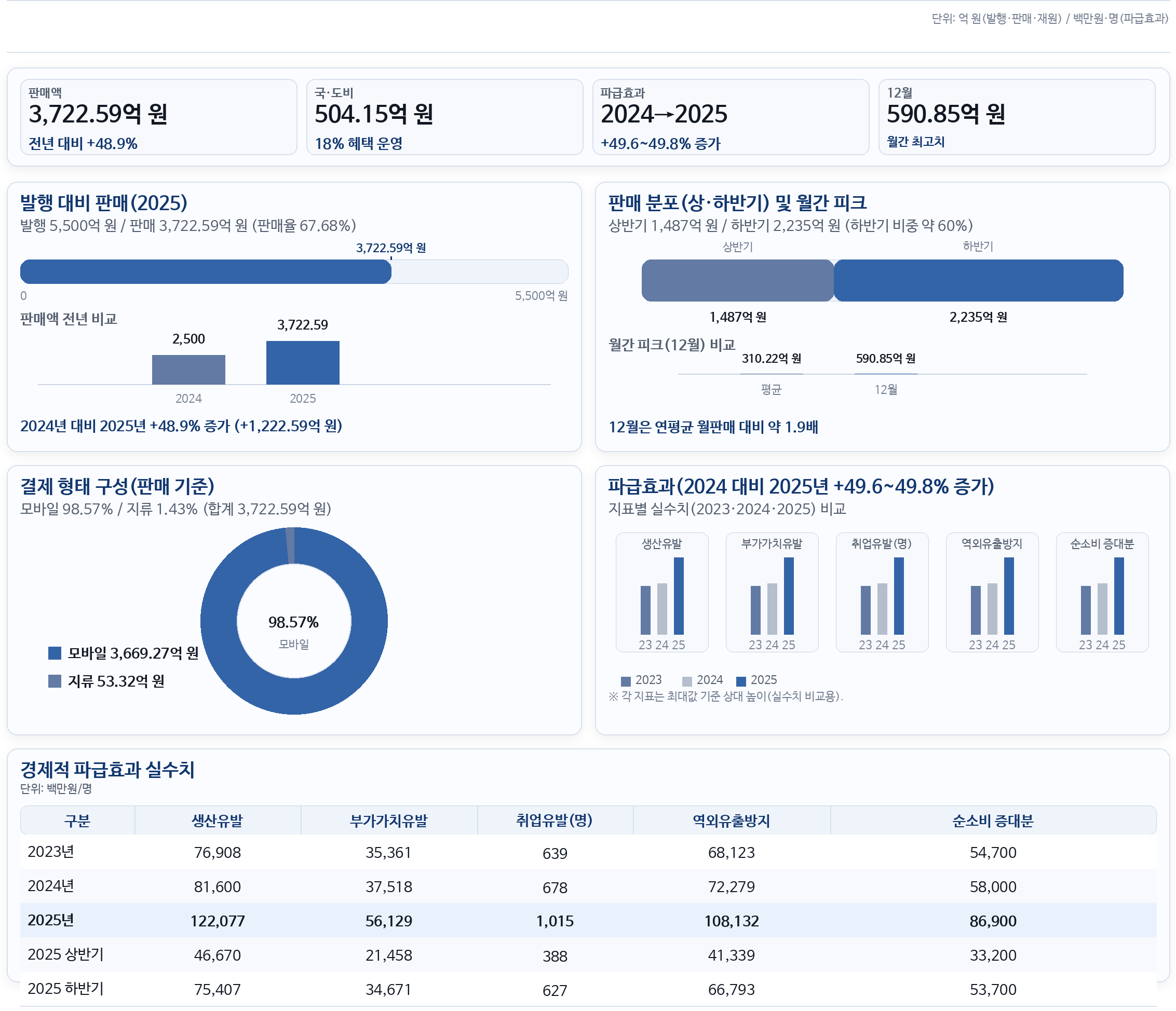Select the 2025년 row in the table
Screen dimensions: 1176x1011
pos(588,921)
